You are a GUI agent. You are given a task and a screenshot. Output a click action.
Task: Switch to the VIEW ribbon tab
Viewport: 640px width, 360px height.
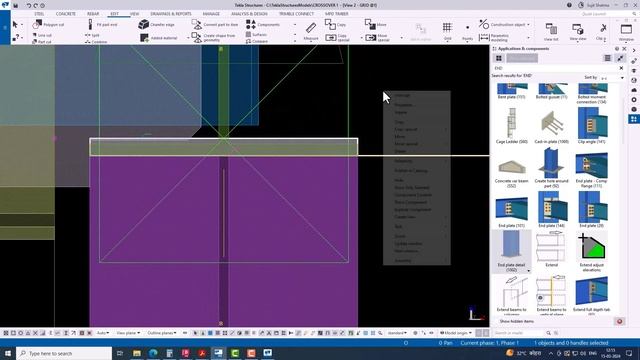coord(134,14)
